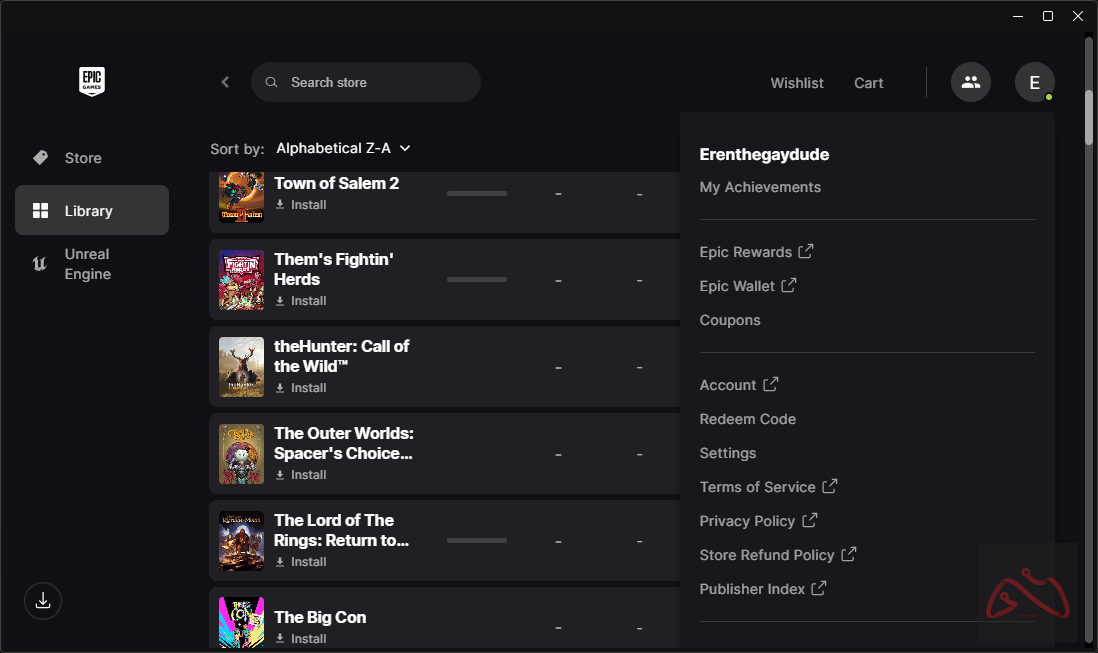Click the progress bar on Them's Fightin' Herds

coord(476,280)
